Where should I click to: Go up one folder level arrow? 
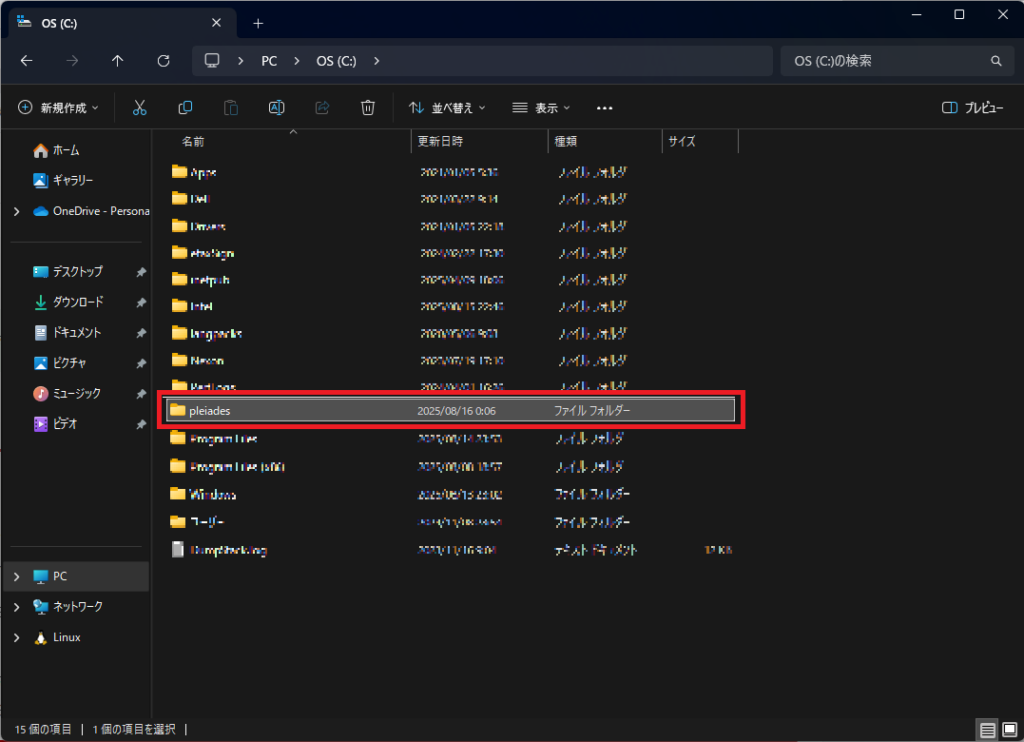point(118,61)
